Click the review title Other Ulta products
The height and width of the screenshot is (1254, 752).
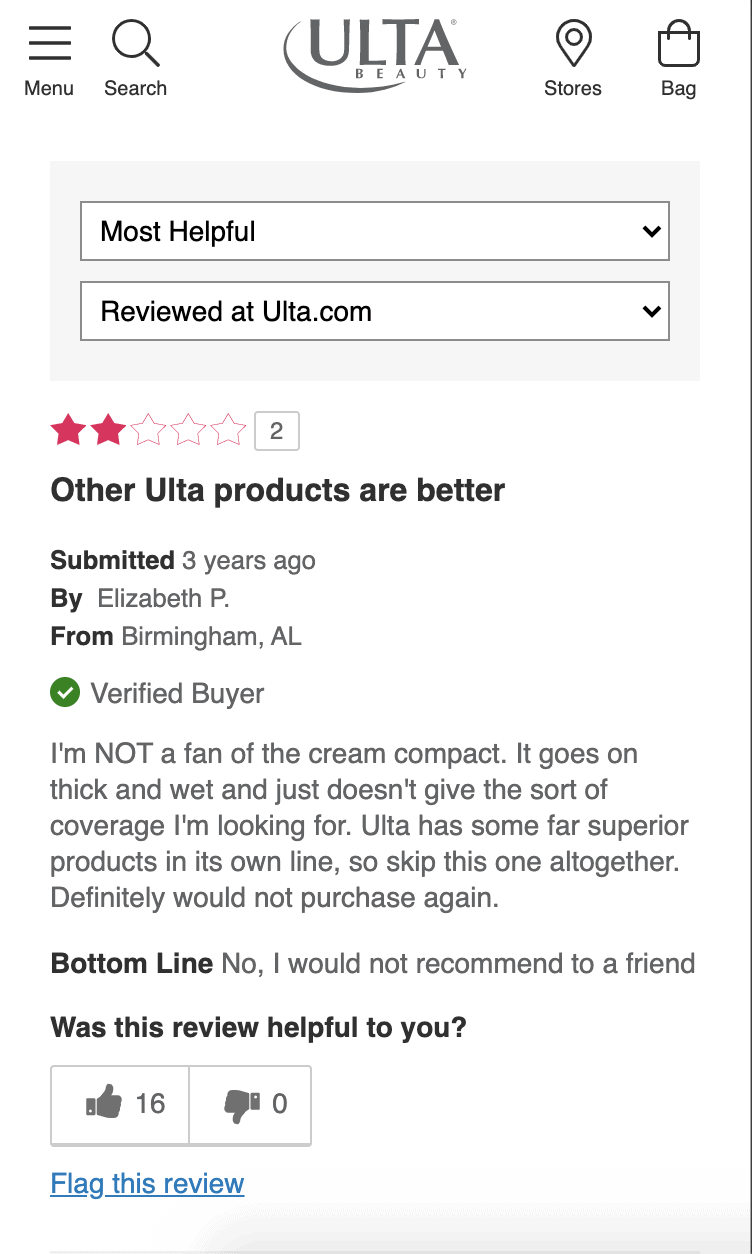pyautogui.click(x=278, y=491)
